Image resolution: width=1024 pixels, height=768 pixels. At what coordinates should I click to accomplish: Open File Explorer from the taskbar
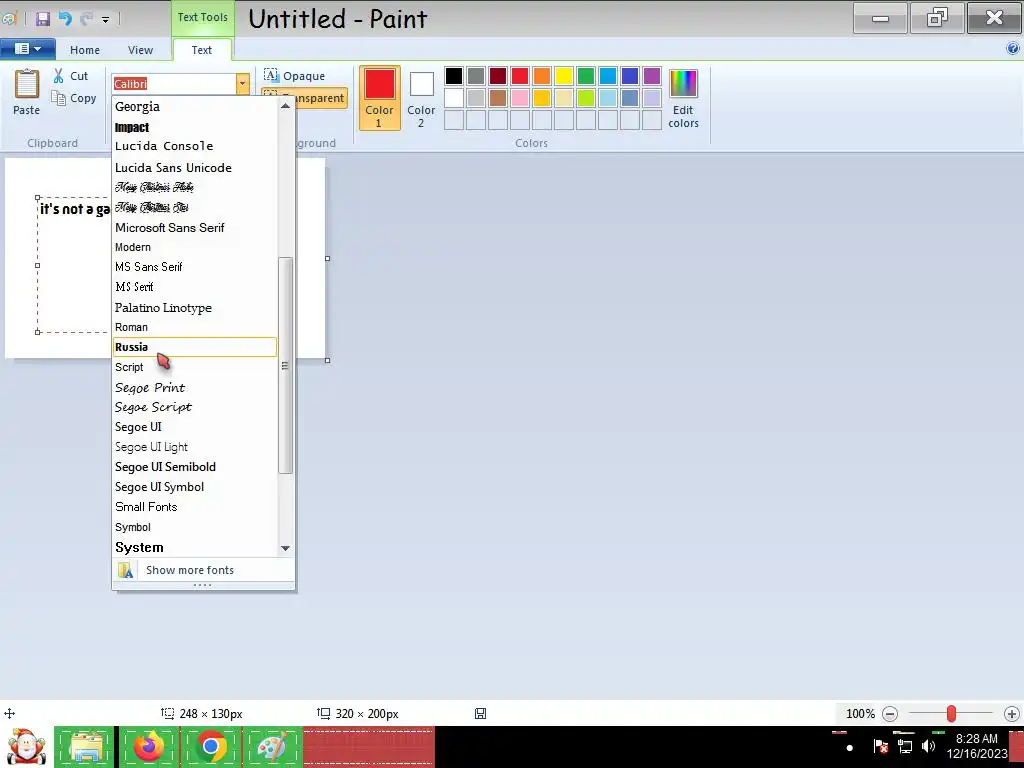pyautogui.click(x=85, y=746)
